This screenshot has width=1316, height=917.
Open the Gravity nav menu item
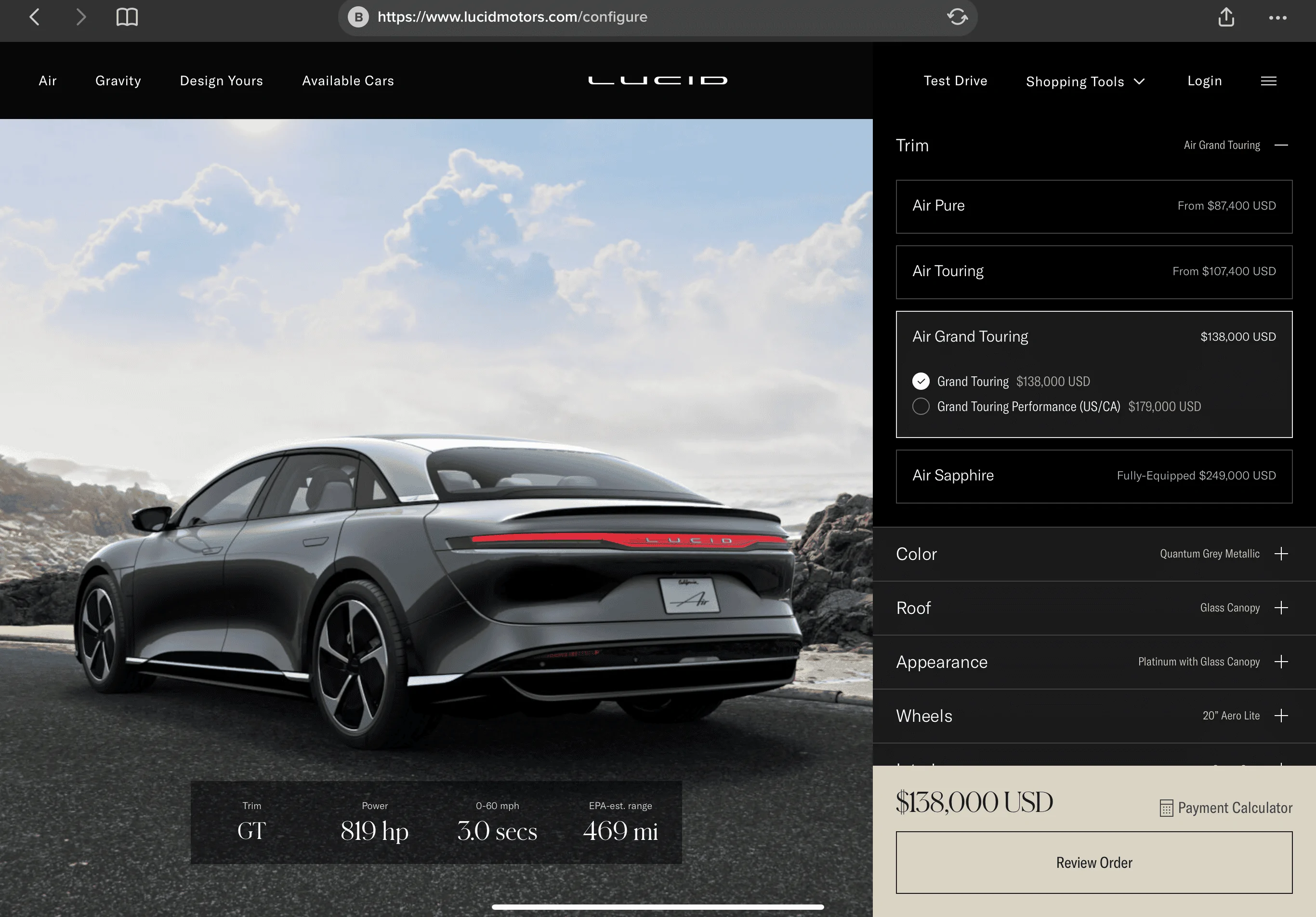coord(118,81)
